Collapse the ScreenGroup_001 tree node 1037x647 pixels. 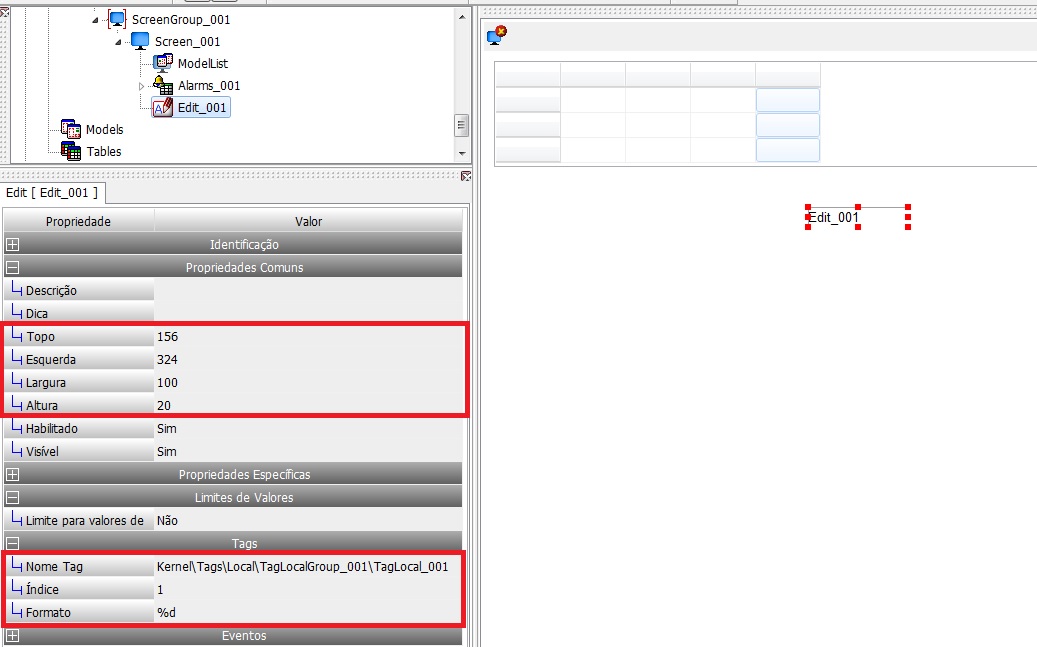coord(95,21)
